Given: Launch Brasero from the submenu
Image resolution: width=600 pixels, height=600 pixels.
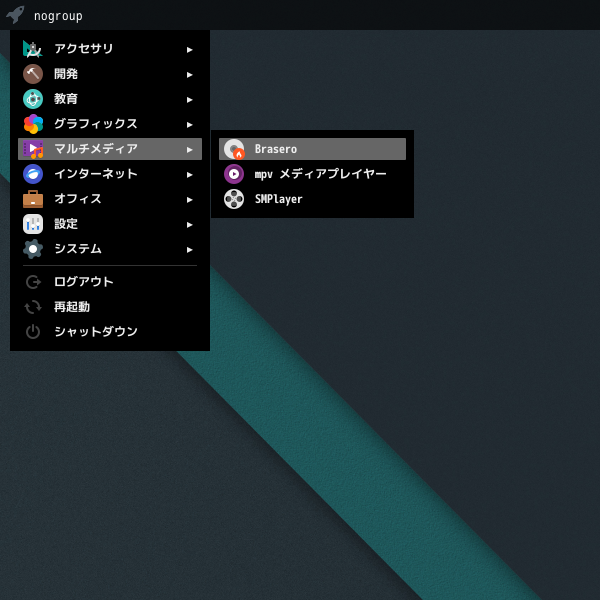Looking at the screenshot, I should point(312,149).
